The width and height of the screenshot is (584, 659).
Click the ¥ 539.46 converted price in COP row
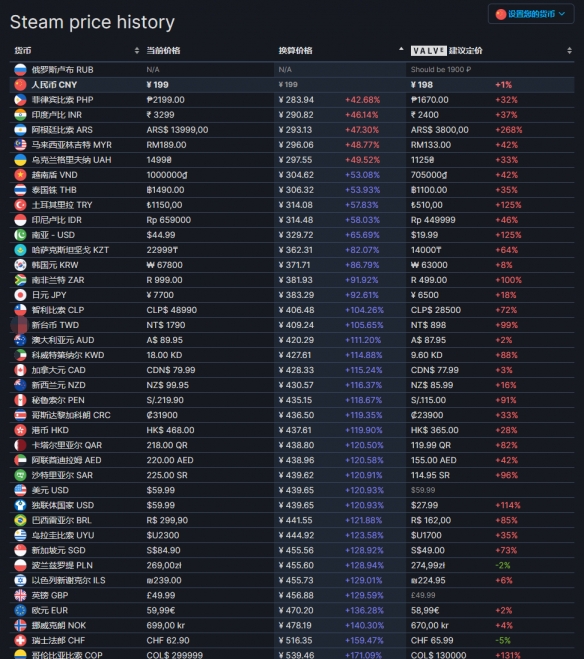tap(296, 655)
